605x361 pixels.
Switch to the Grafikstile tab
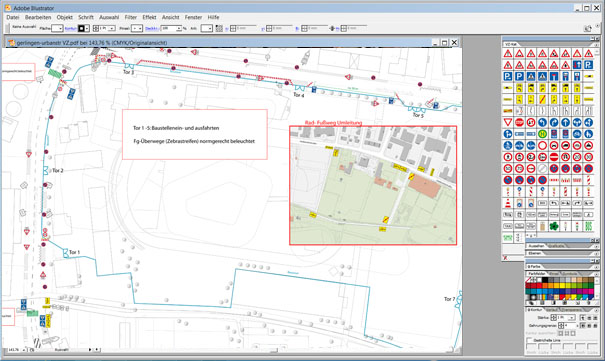click(x=556, y=246)
